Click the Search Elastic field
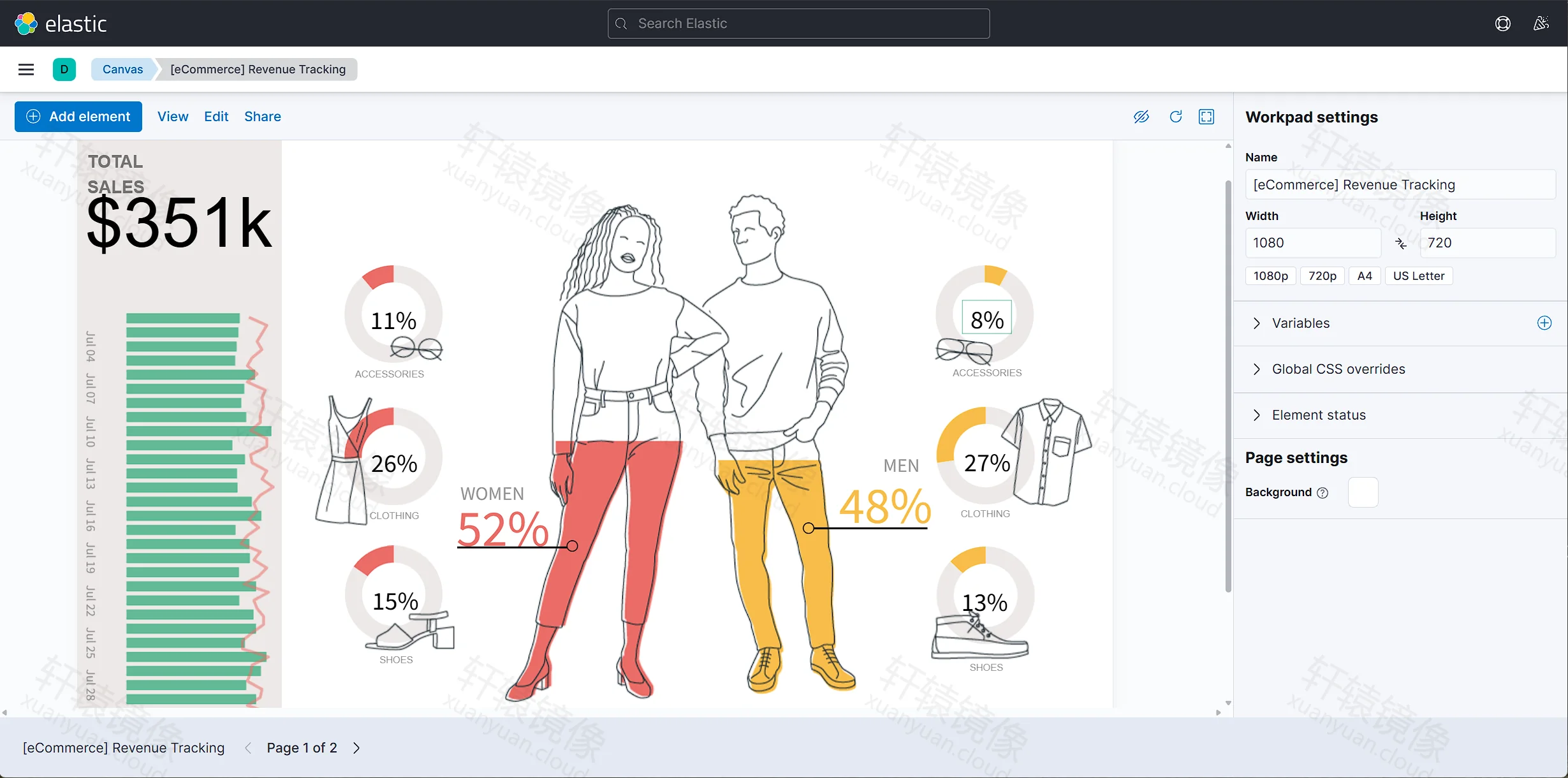The image size is (1568, 778). [x=798, y=24]
